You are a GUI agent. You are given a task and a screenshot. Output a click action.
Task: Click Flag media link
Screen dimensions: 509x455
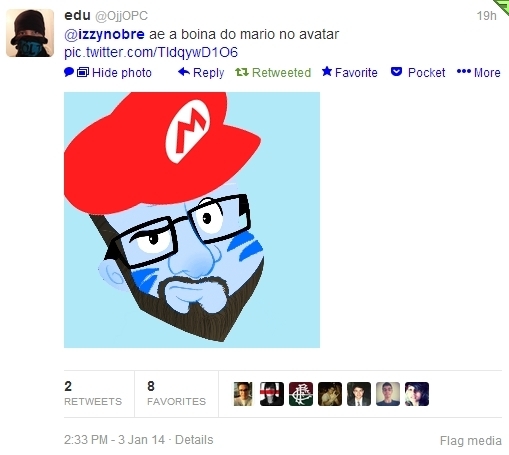pos(471,441)
